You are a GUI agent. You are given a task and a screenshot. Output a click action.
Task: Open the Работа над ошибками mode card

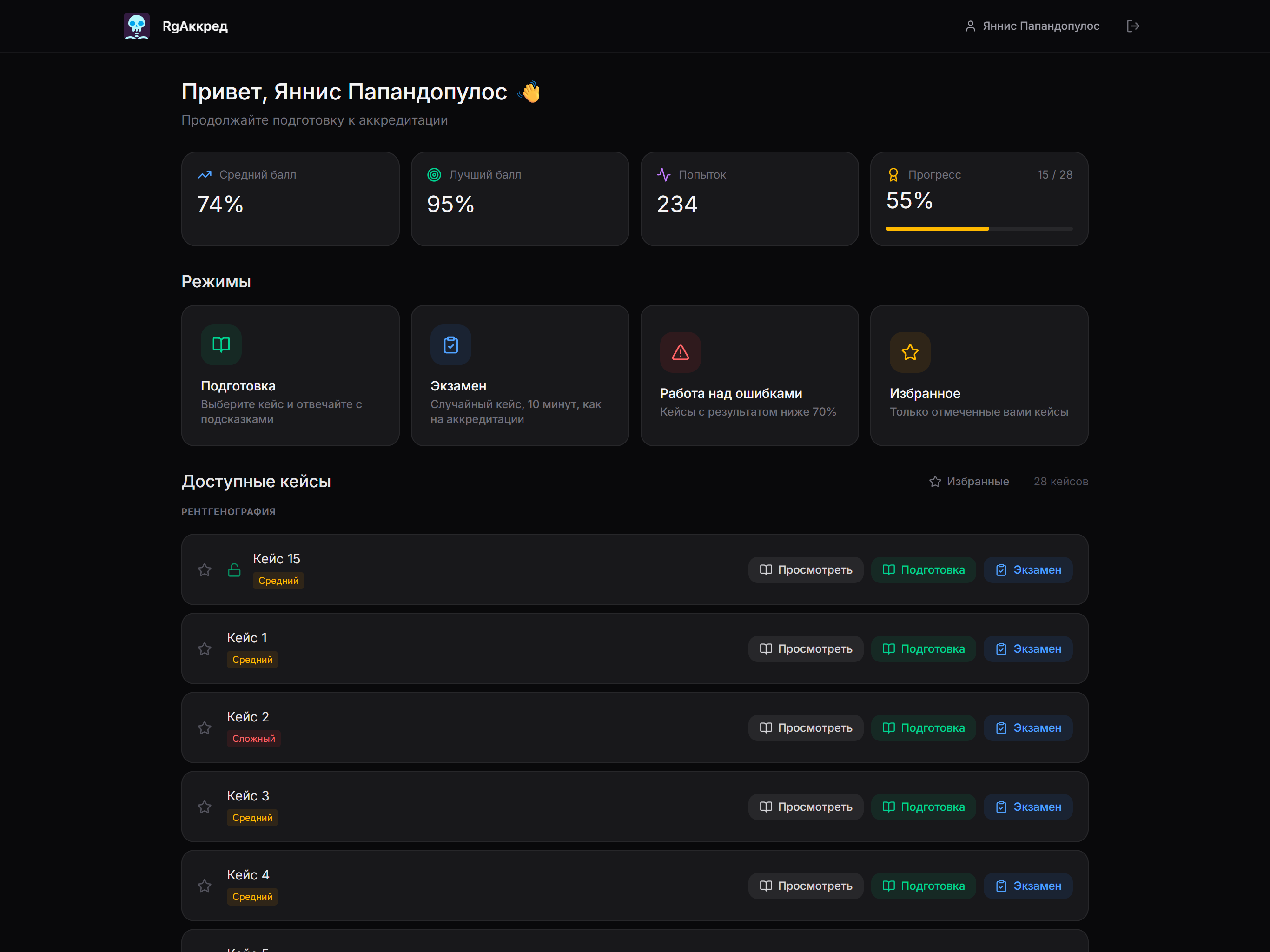click(750, 376)
